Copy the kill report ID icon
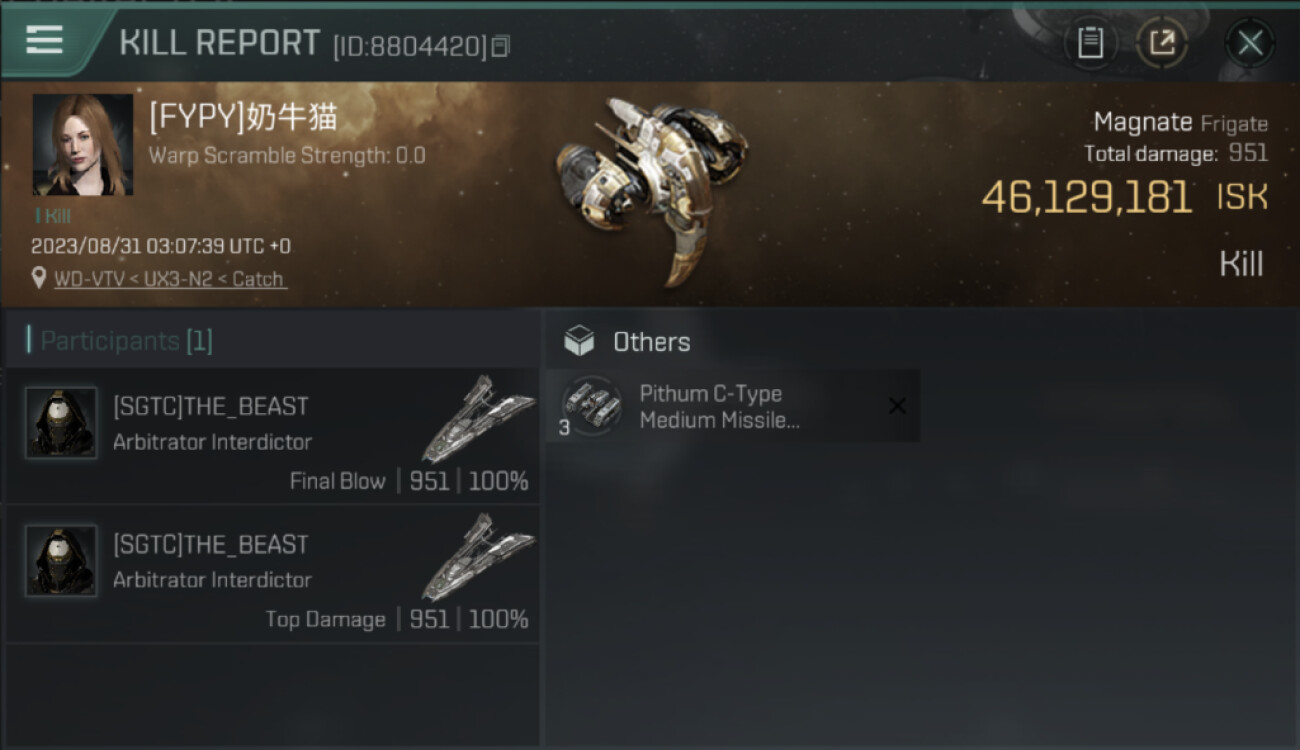The image size is (1300, 750). pos(500,46)
